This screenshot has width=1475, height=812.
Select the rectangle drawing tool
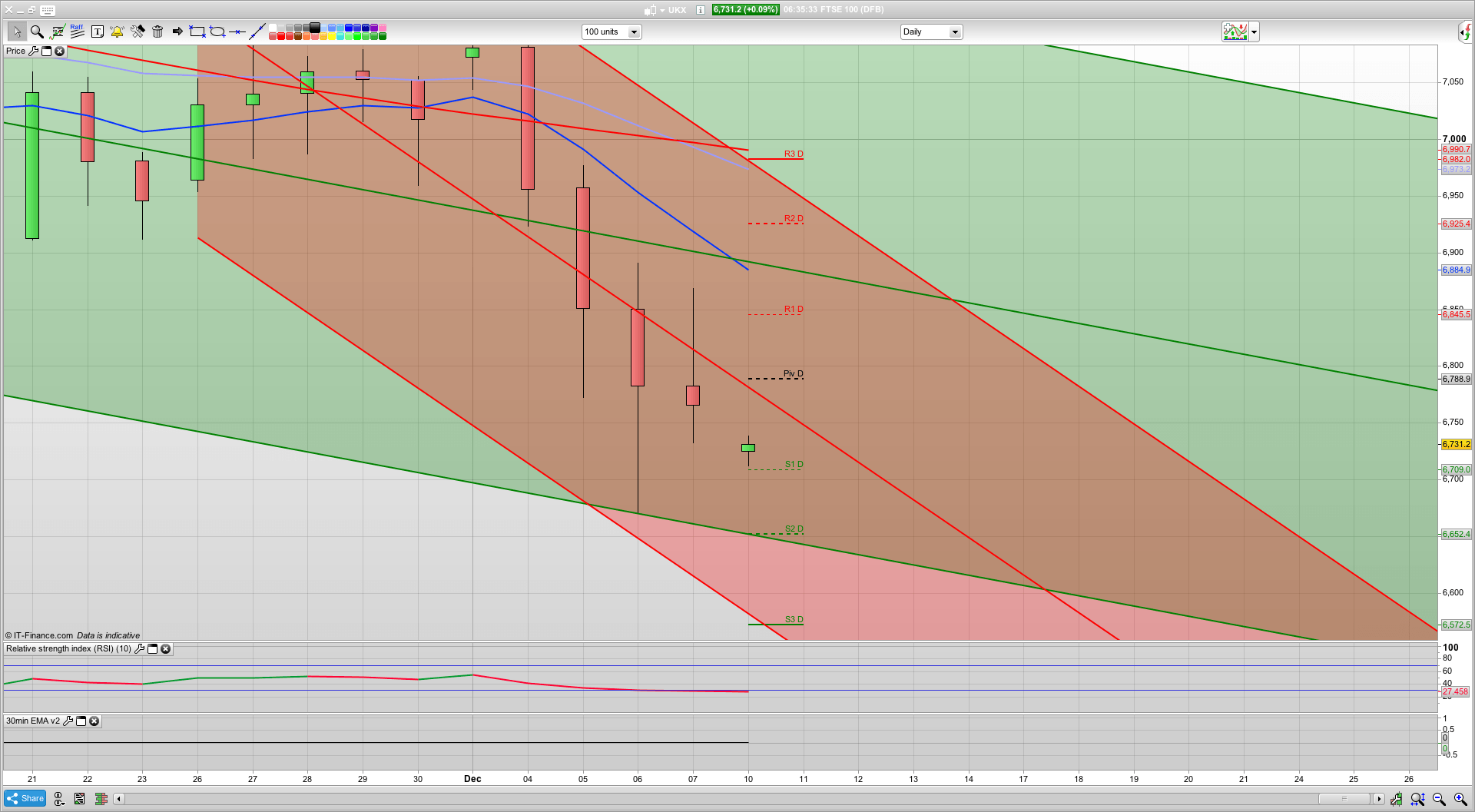pyautogui.click(x=197, y=31)
